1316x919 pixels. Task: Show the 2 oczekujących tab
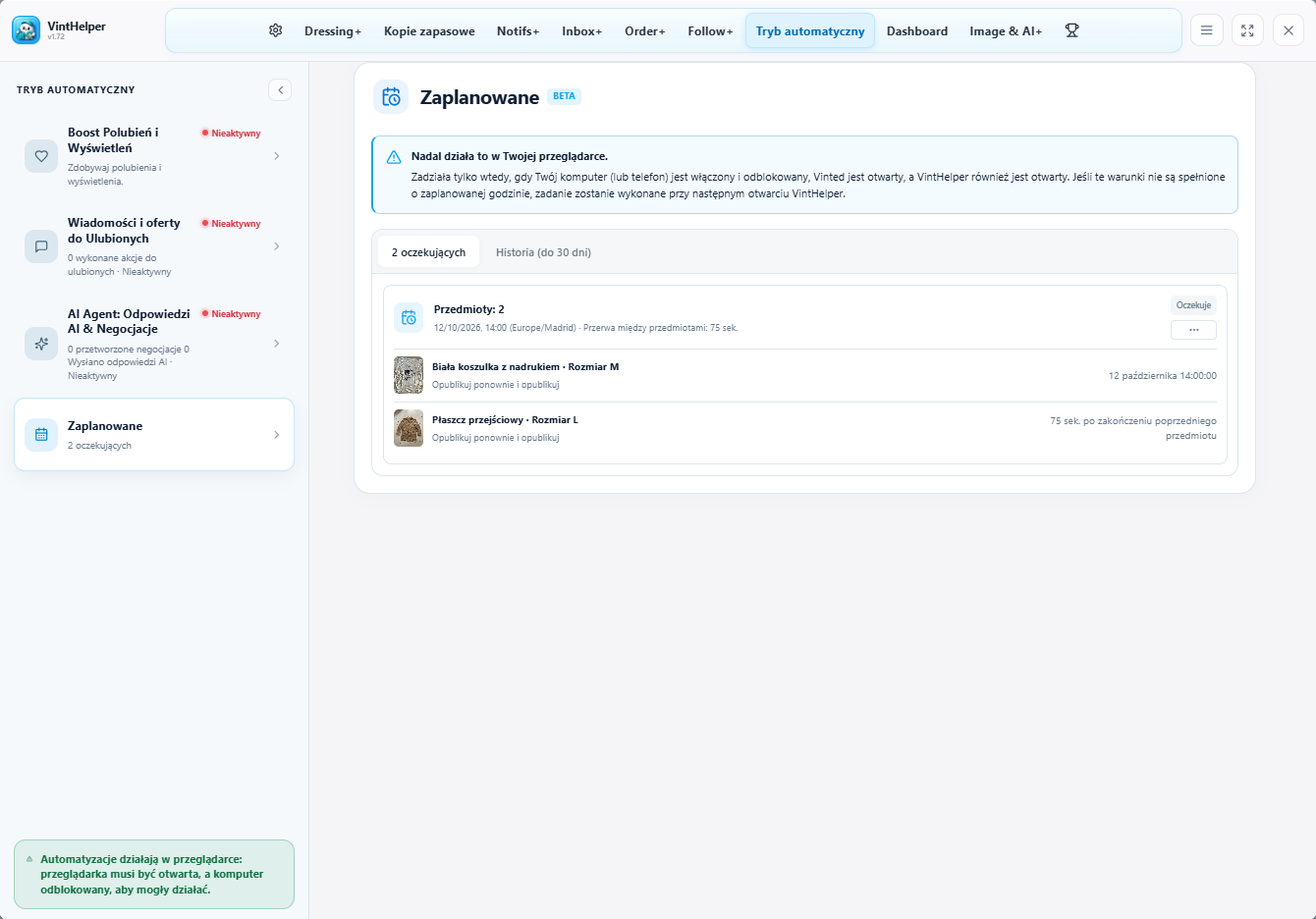pyautogui.click(x=429, y=252)
